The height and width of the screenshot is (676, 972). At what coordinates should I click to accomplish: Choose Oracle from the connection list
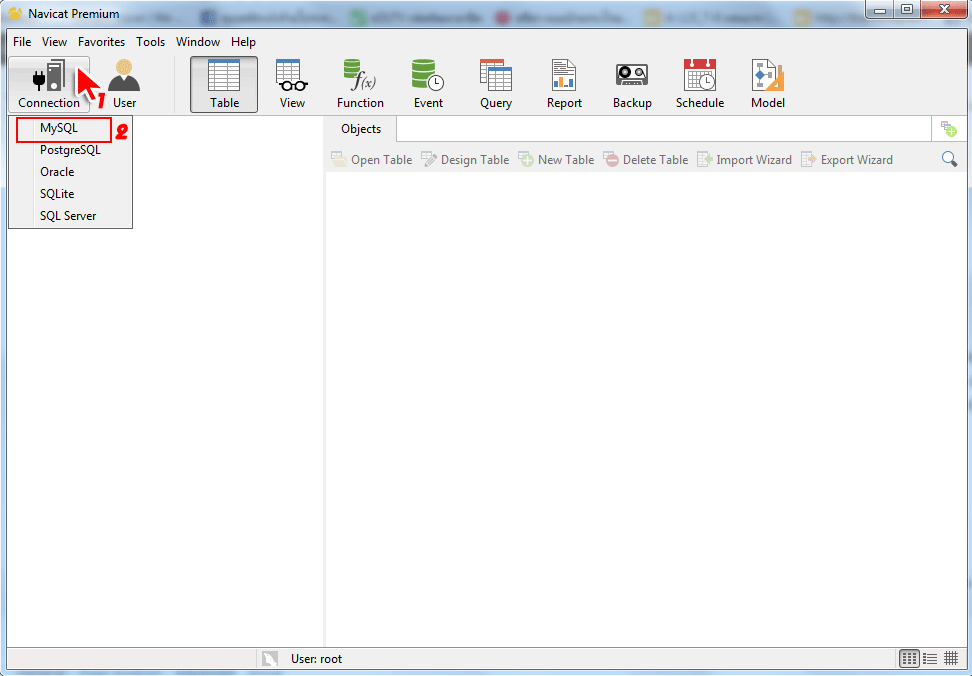[70, 172]
